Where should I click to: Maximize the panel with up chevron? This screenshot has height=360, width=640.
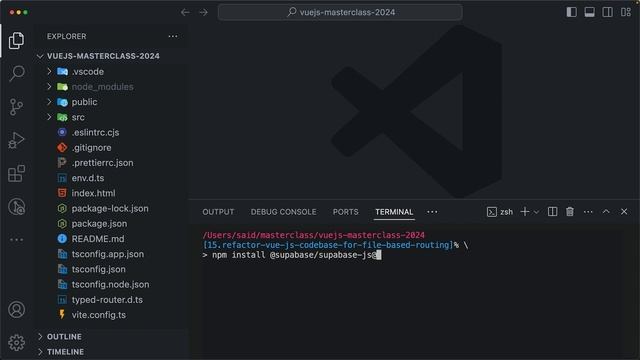606,211
